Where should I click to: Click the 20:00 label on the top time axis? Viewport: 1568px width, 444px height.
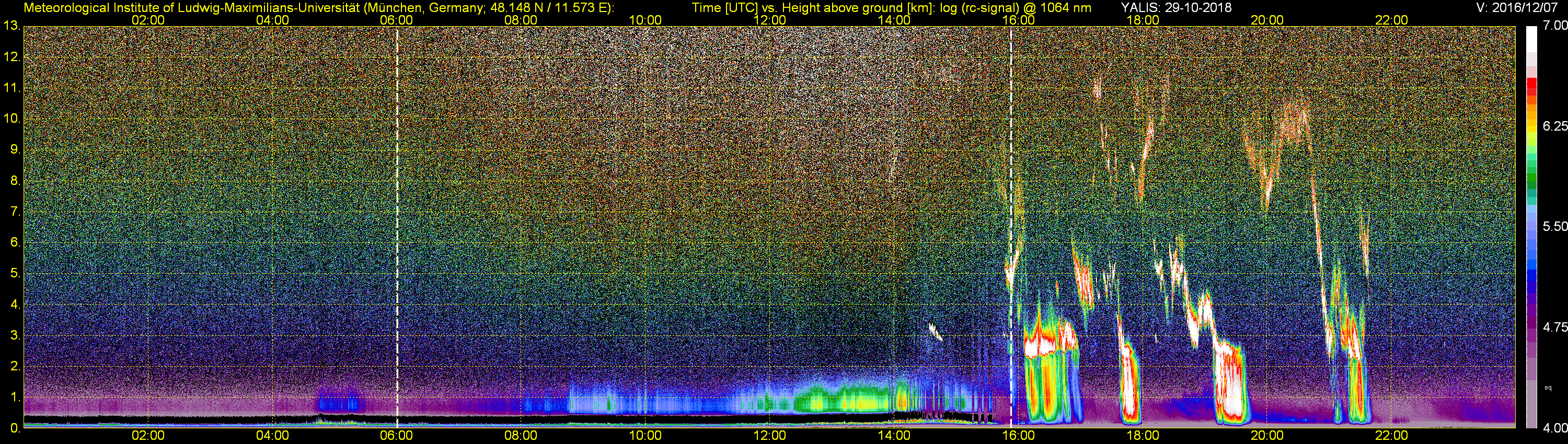click(x=1267, y=20)
